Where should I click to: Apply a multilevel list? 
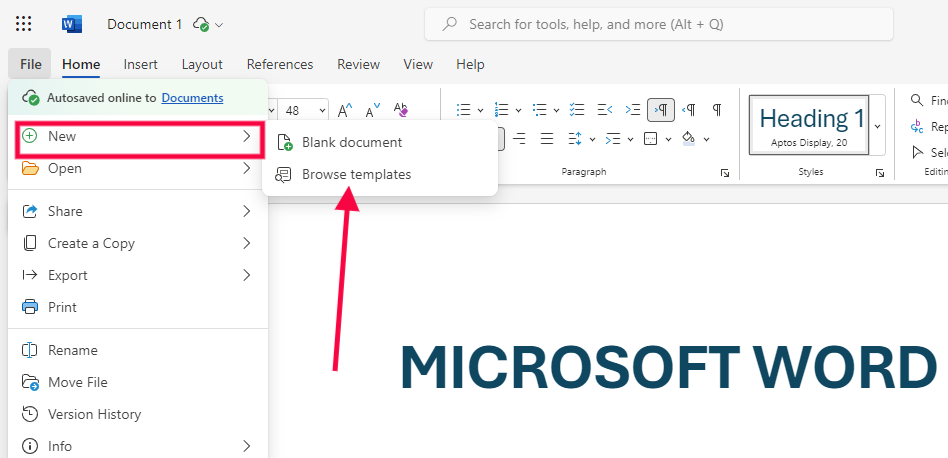pos(540,110)
